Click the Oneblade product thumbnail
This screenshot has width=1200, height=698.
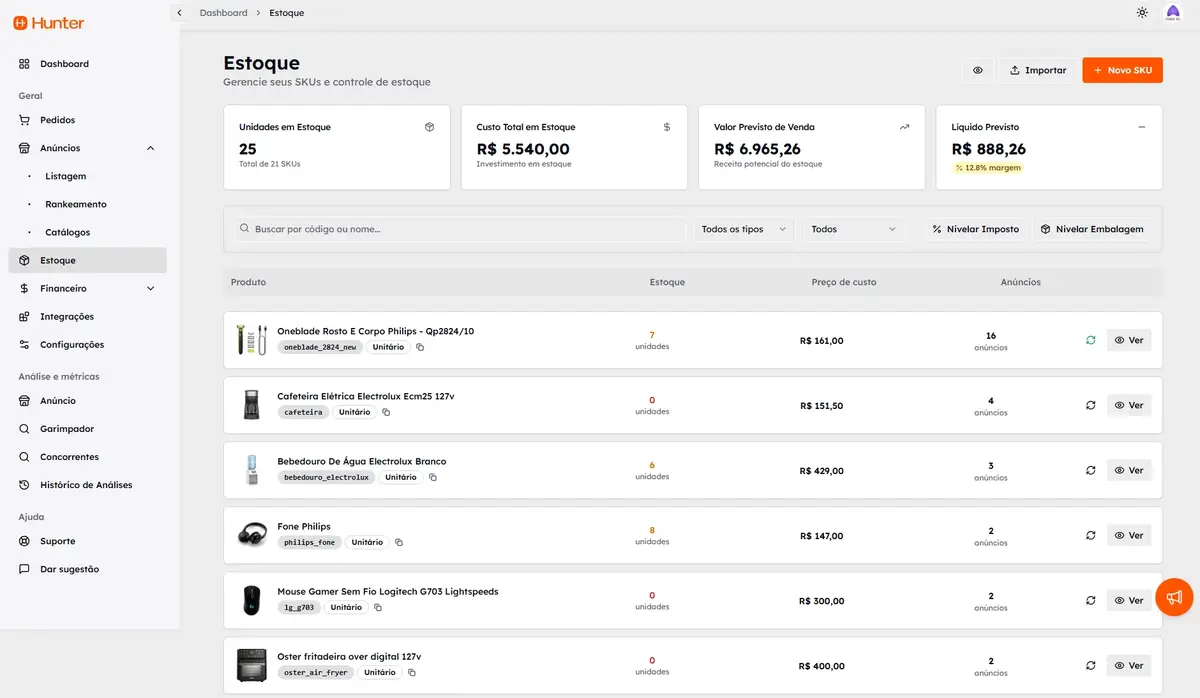point(251,340)
